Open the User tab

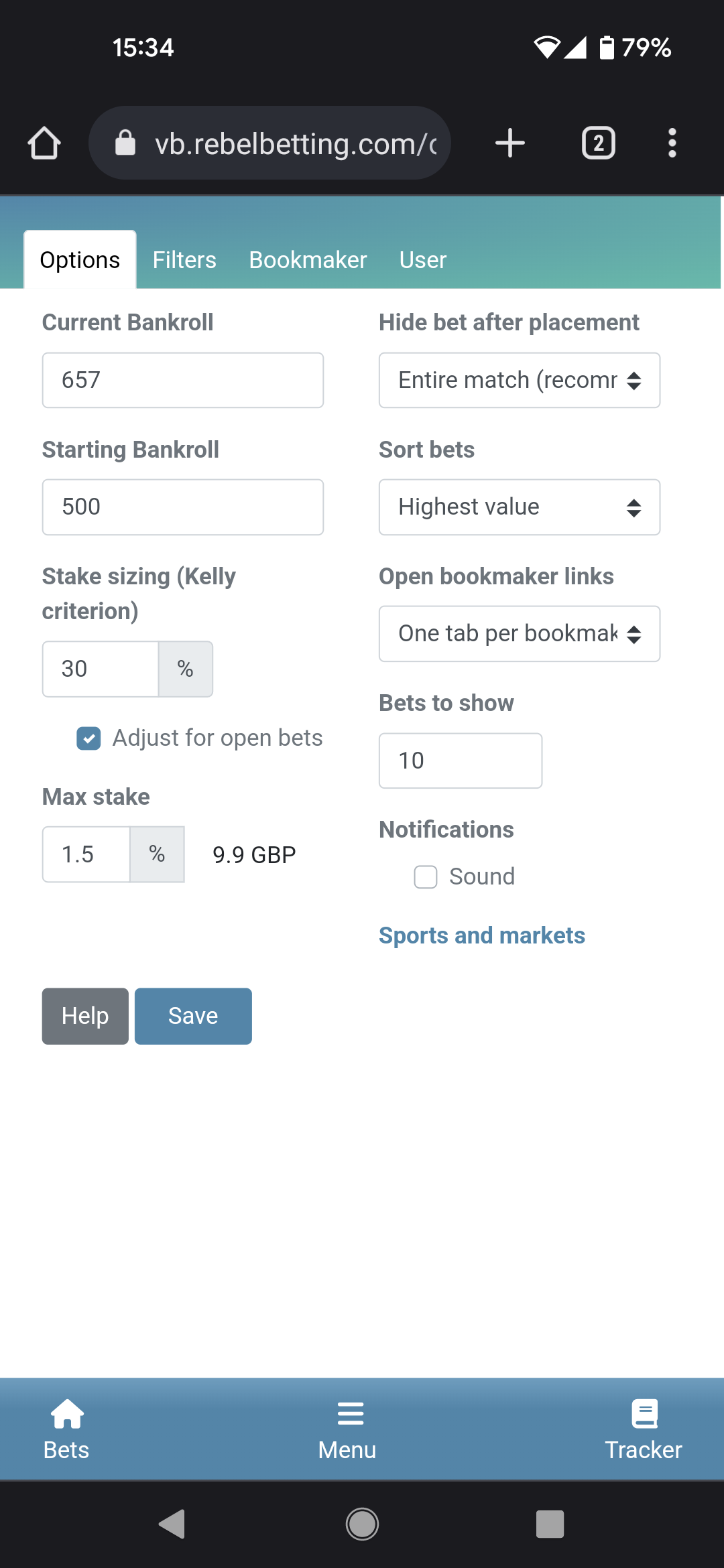pos(422,260)
